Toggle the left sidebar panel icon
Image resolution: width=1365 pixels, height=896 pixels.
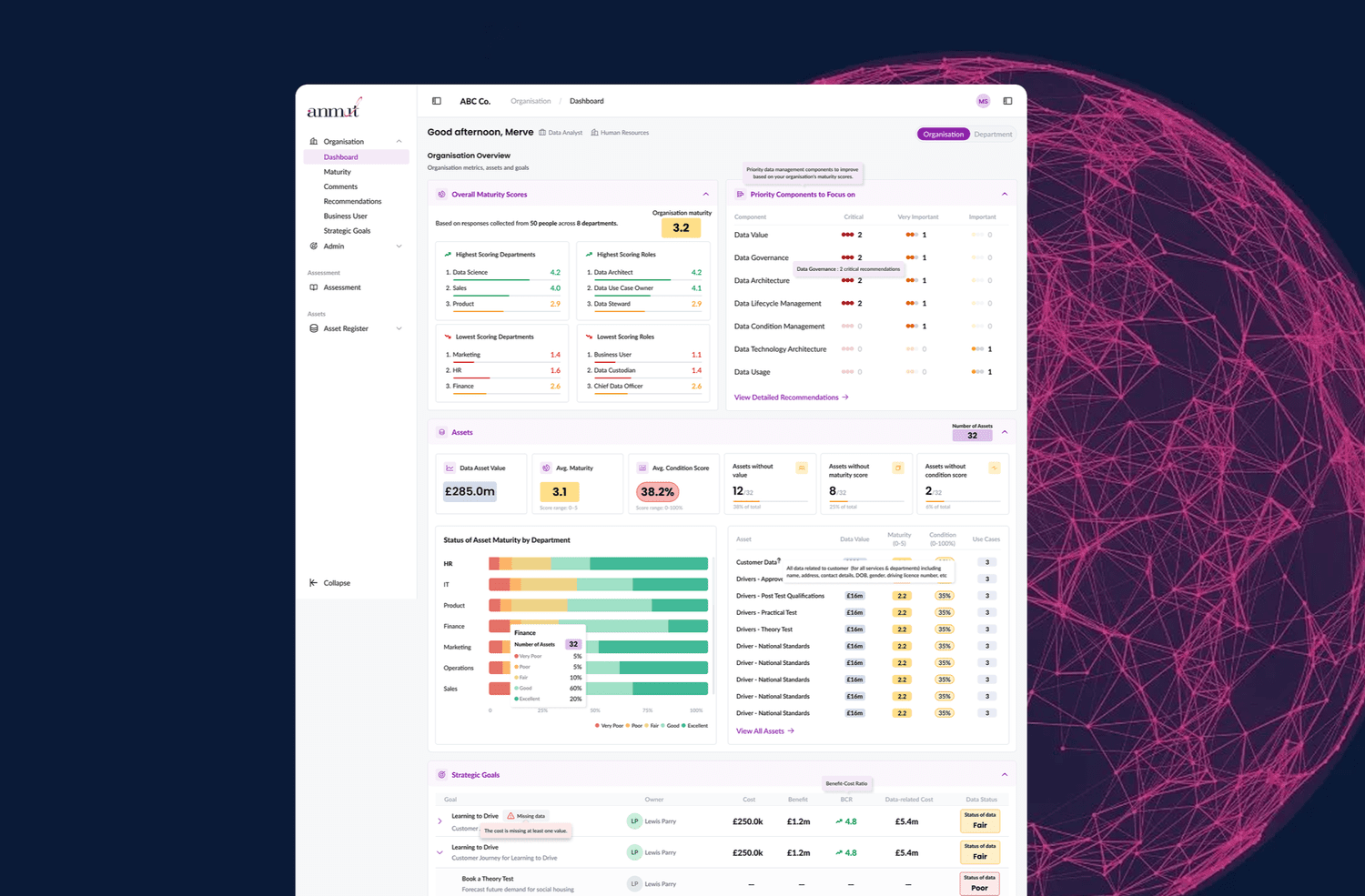pyautogui.click(x=437, y=101)
